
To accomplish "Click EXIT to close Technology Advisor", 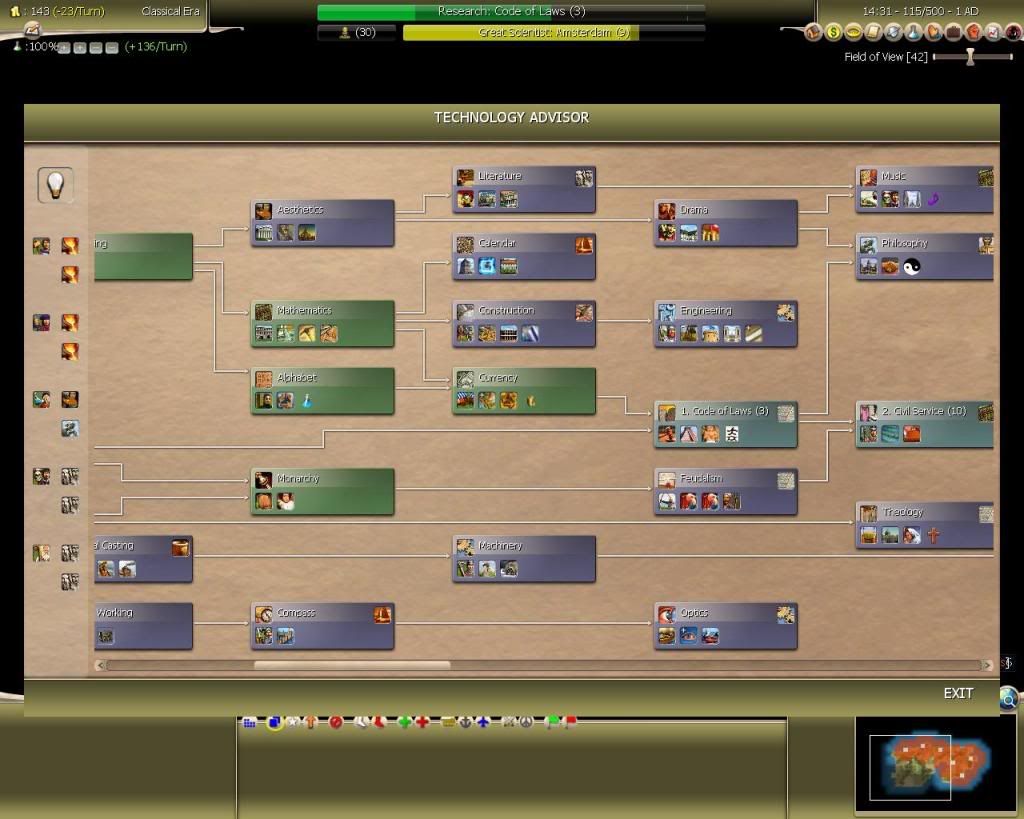I will (x=958, y=694).
